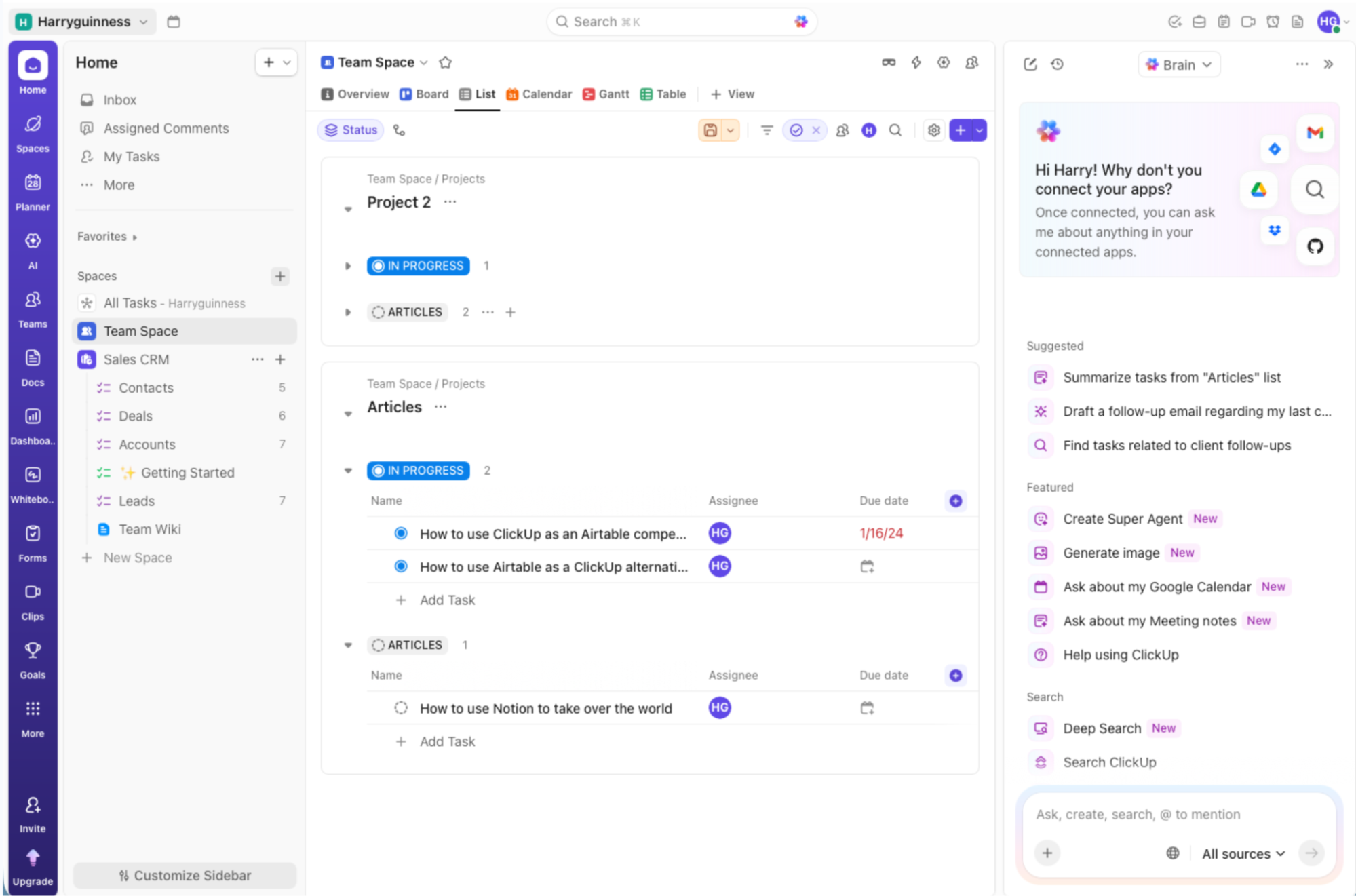This screenshot has width=1356, height=896.
Task: Open filter options above the task list
Action: 766,130
